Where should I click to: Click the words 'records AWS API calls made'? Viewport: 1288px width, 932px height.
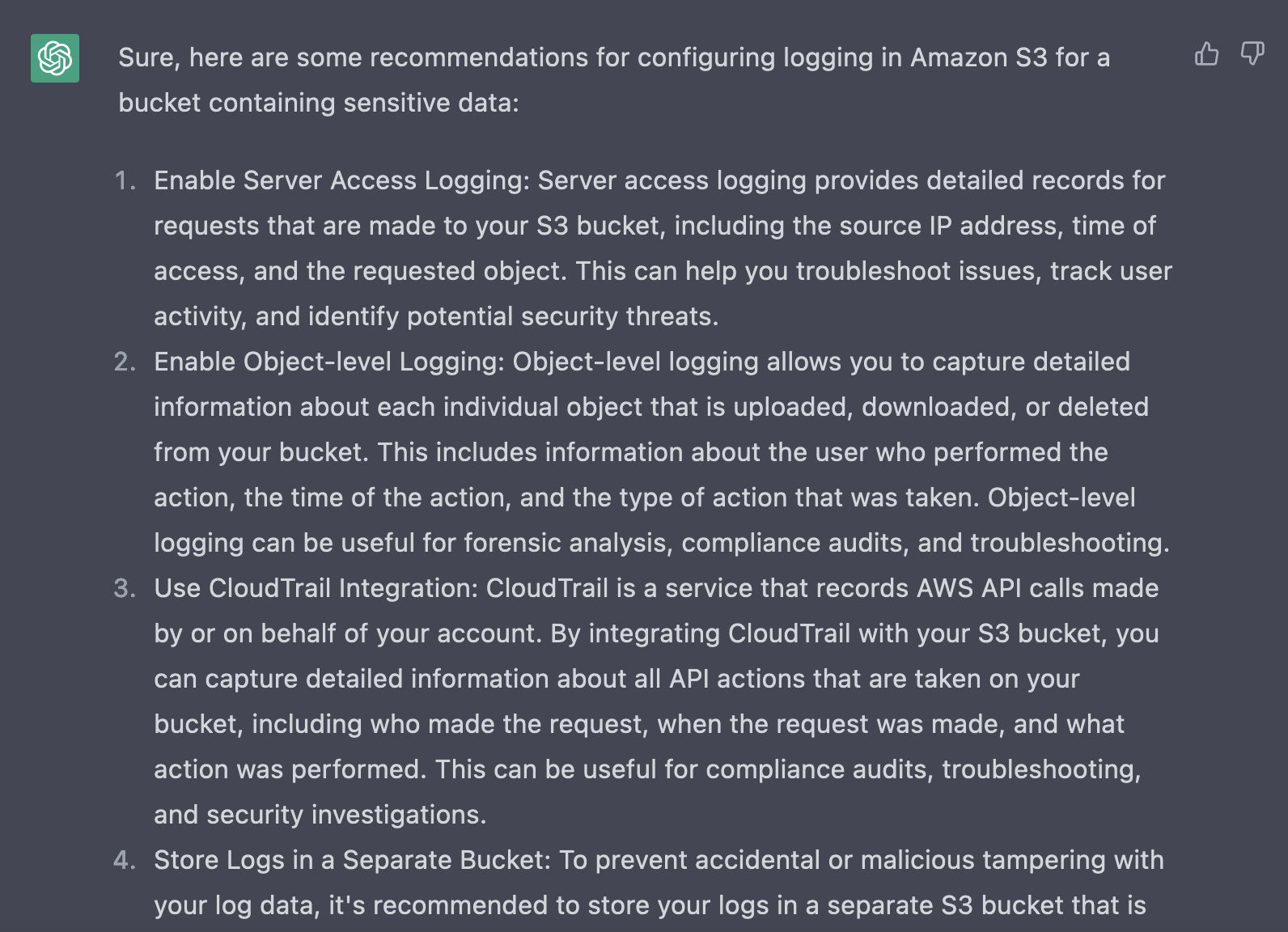coord(987,588)
